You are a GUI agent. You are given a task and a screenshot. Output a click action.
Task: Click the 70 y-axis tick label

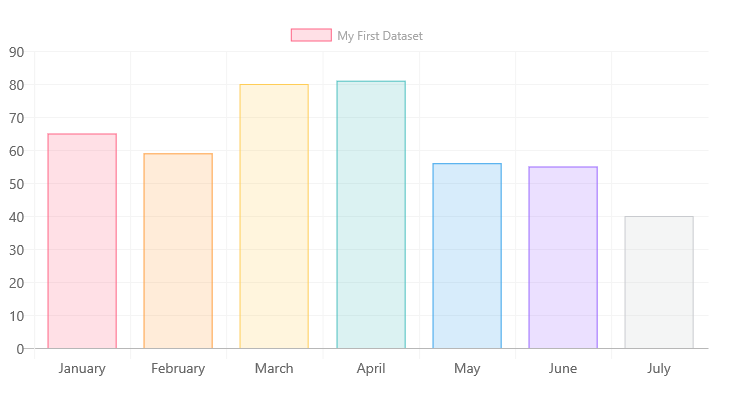(x=16, y=118)
